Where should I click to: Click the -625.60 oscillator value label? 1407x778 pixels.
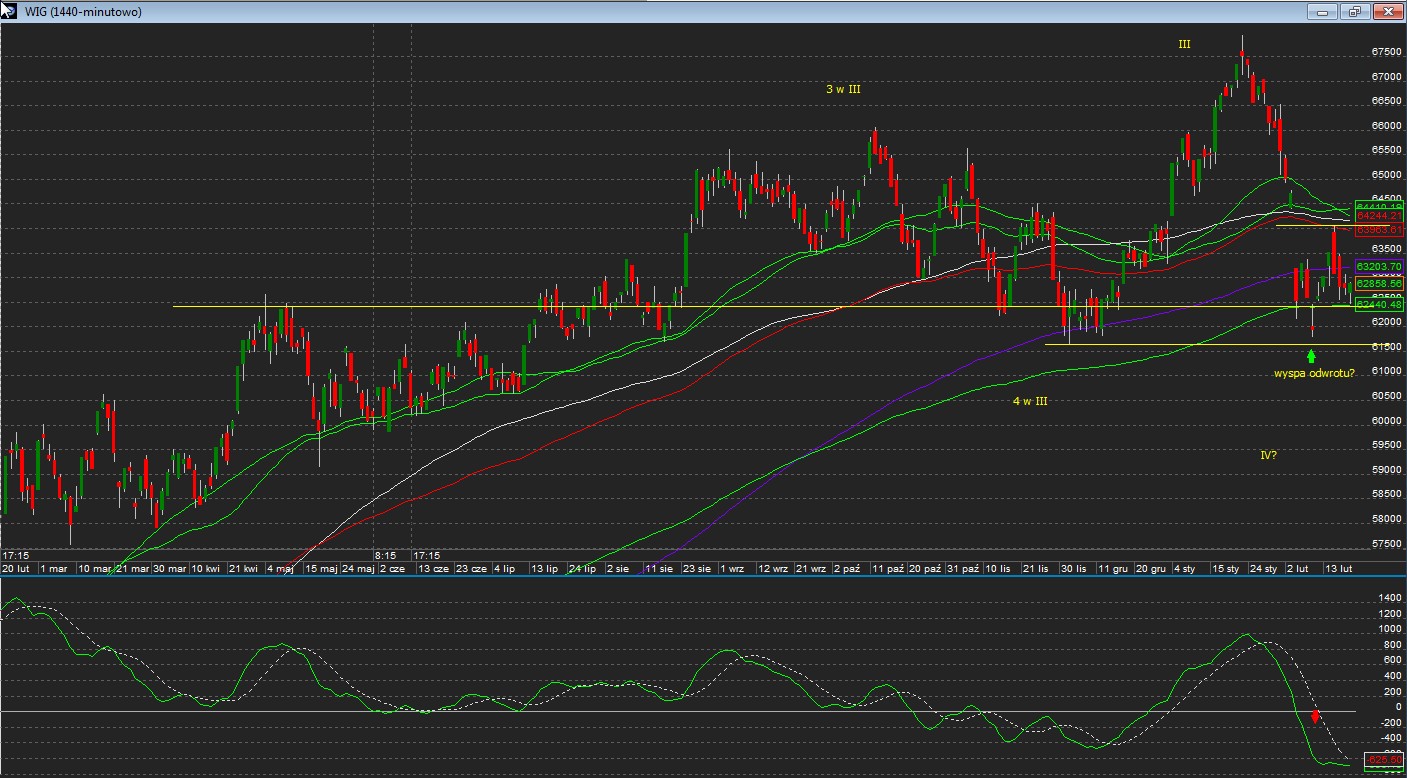click(x=1383, y=760)
